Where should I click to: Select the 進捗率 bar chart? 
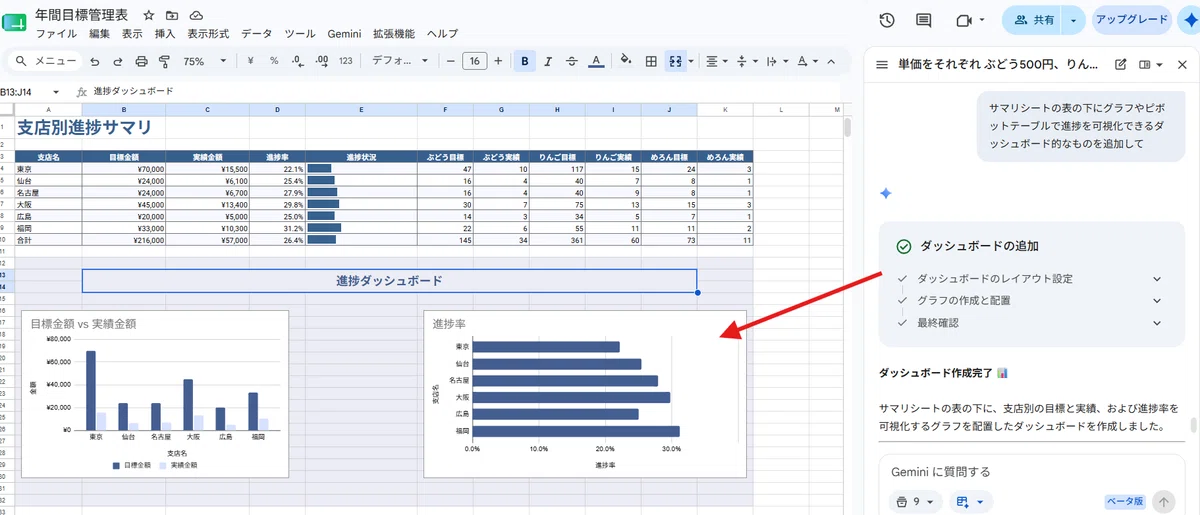coord(585,394)
